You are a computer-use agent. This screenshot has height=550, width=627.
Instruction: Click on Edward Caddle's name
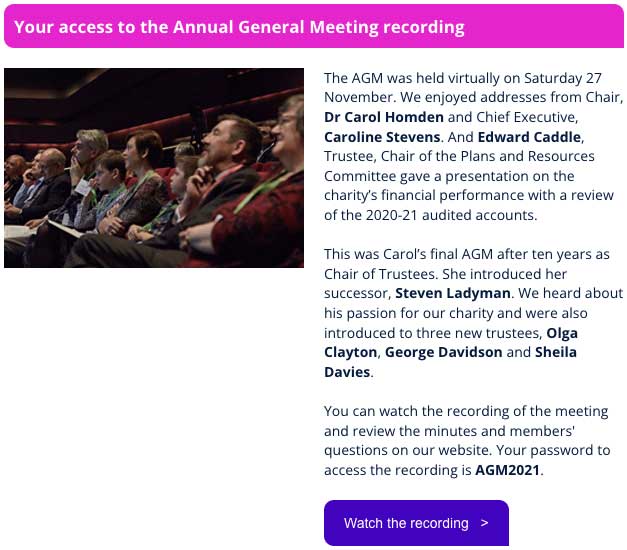[529, 137]
